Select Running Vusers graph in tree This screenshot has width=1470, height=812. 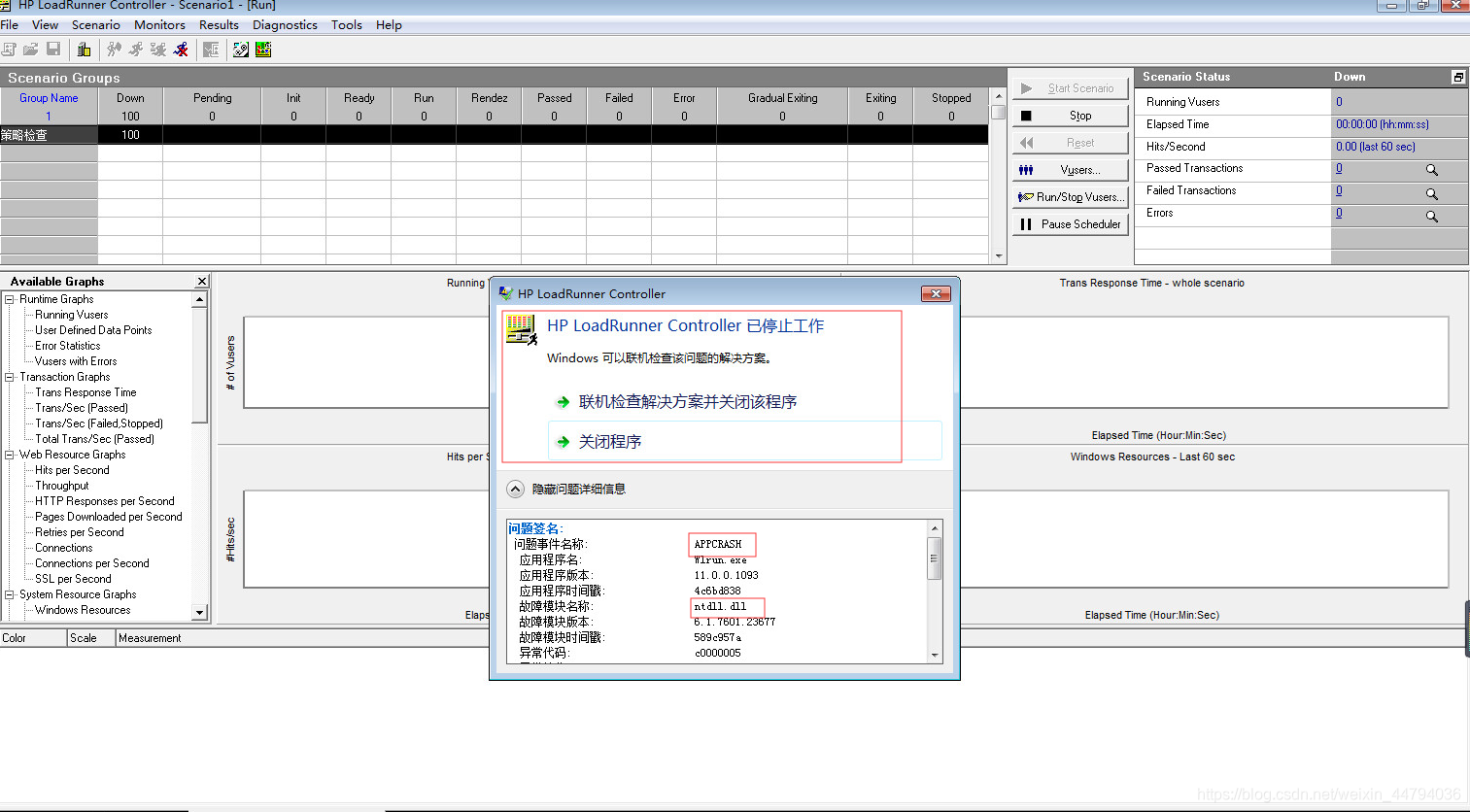click(x=72, y=315)
